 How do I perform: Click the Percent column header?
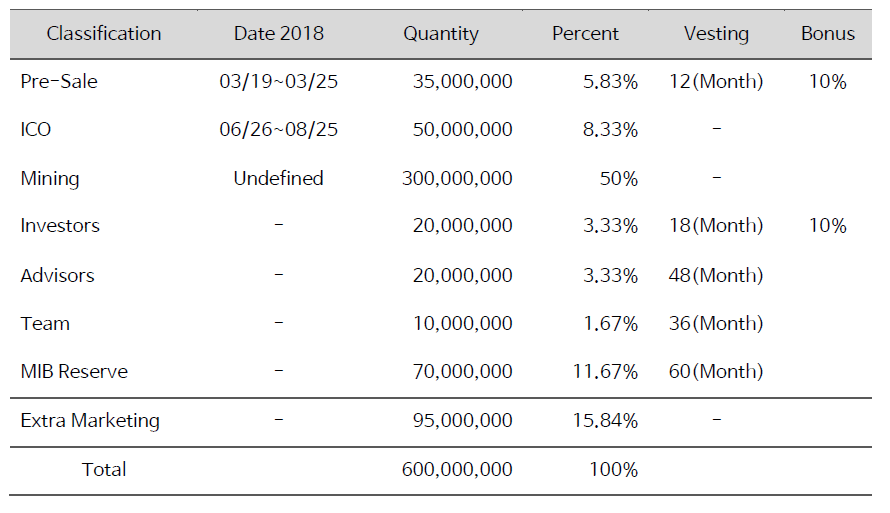[x=585, y=34]
